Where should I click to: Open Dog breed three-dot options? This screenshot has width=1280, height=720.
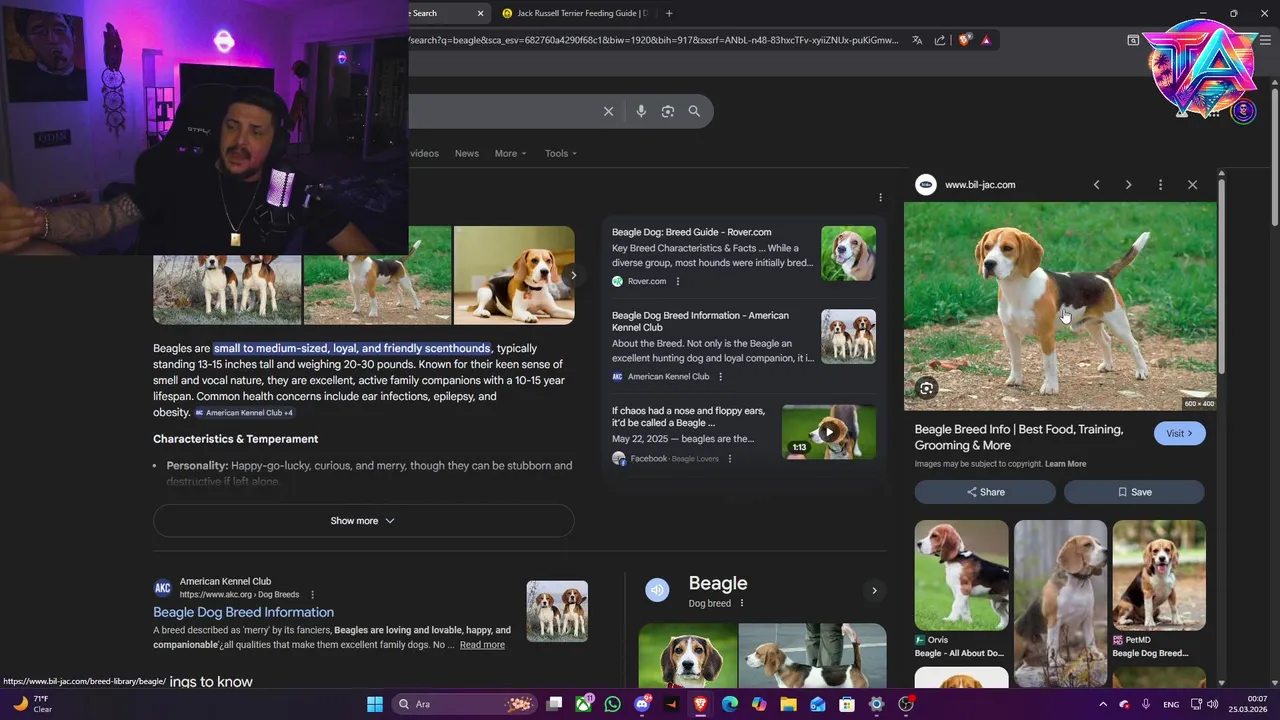(741, 604)
